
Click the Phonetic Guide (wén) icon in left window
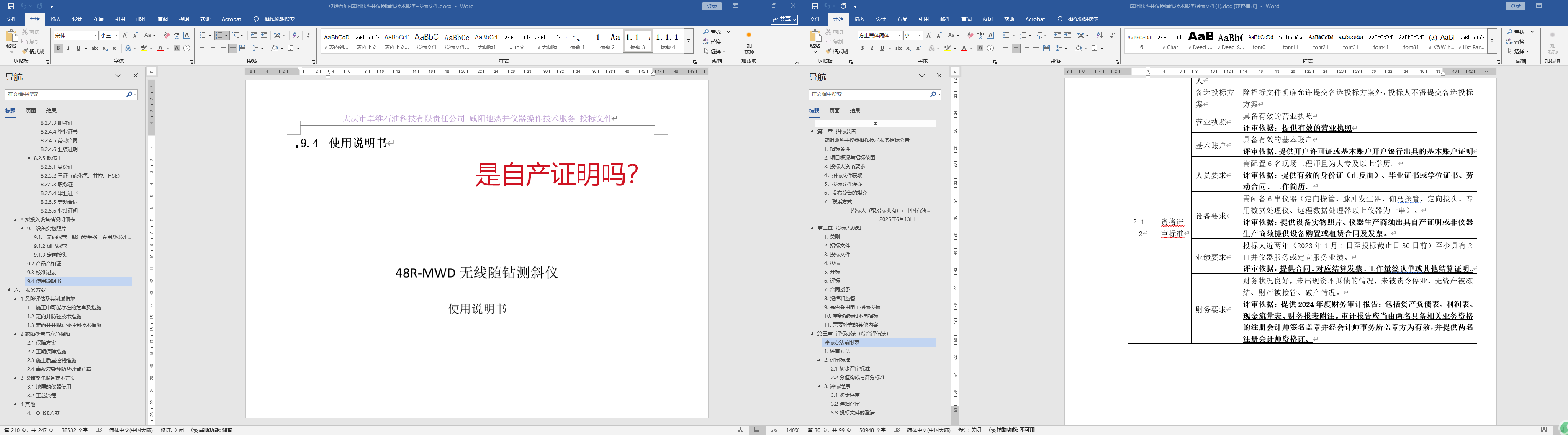click(x=177, y=35)
